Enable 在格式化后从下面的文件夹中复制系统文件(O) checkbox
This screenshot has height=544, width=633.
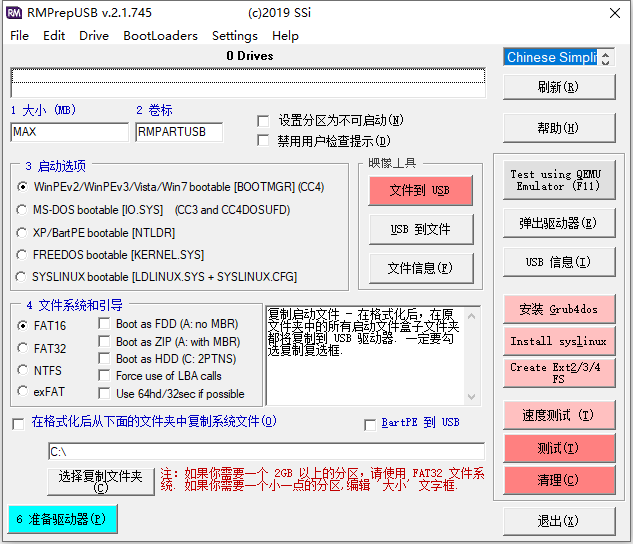pos(18,424)
